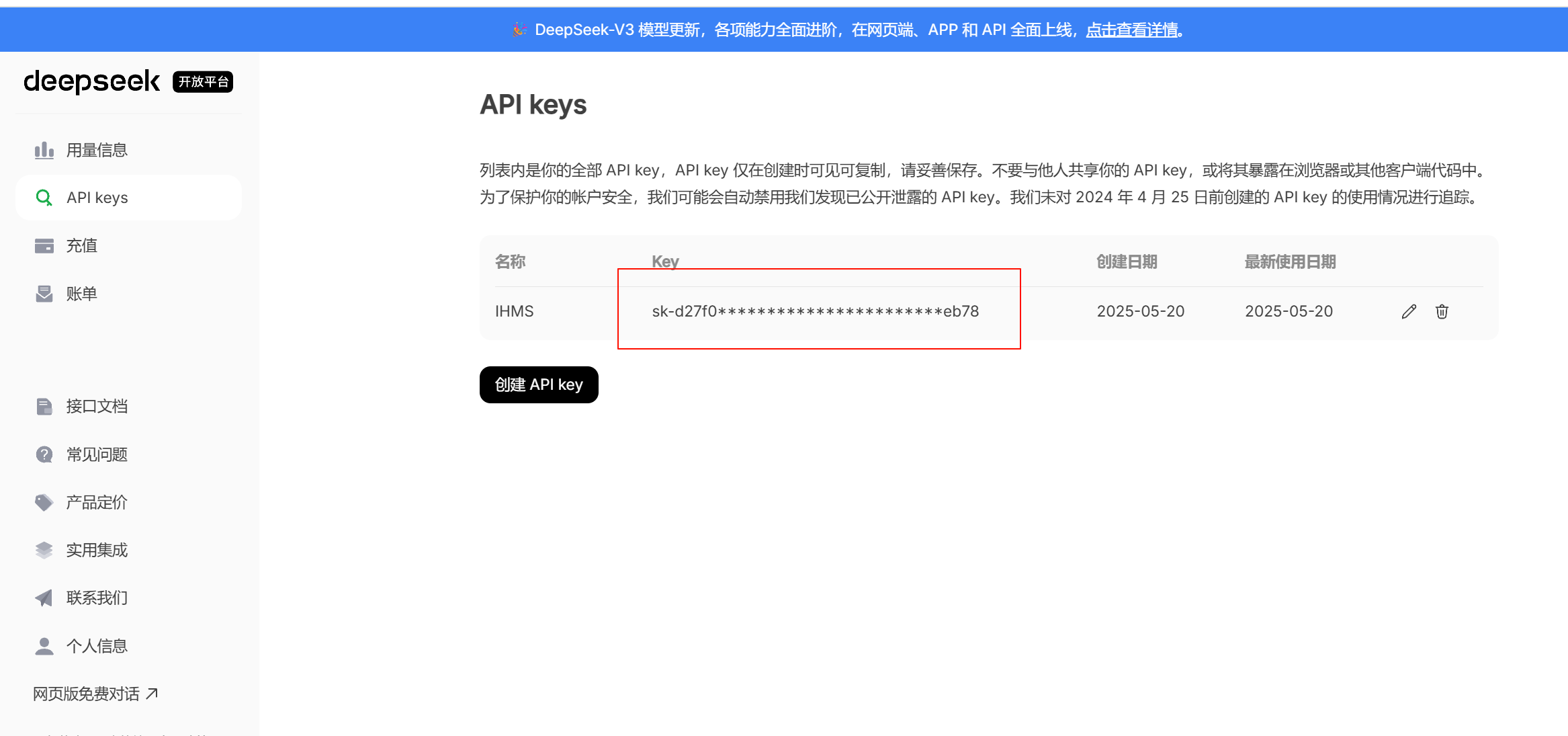Click the deepseek logo

coord(92,81)
